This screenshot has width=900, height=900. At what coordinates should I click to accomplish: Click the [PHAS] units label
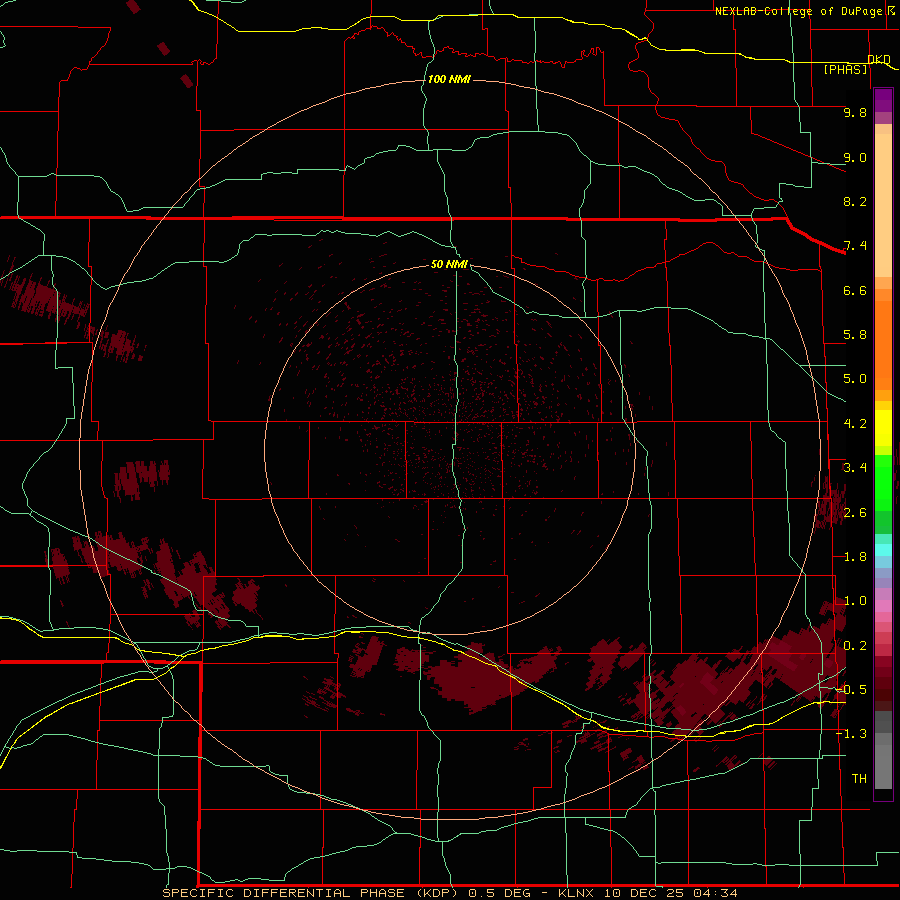[845, 69]
